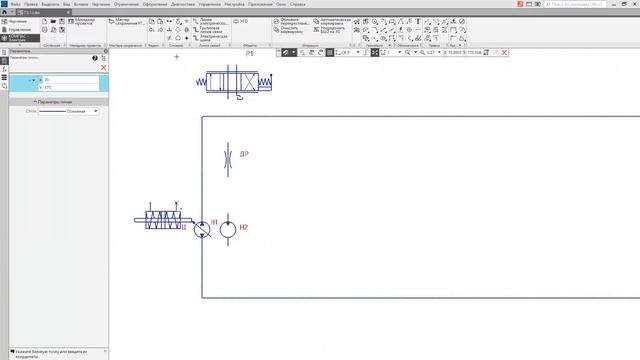
Task: Select the Н1 pump symbol
Action: [x=202, y=229]
